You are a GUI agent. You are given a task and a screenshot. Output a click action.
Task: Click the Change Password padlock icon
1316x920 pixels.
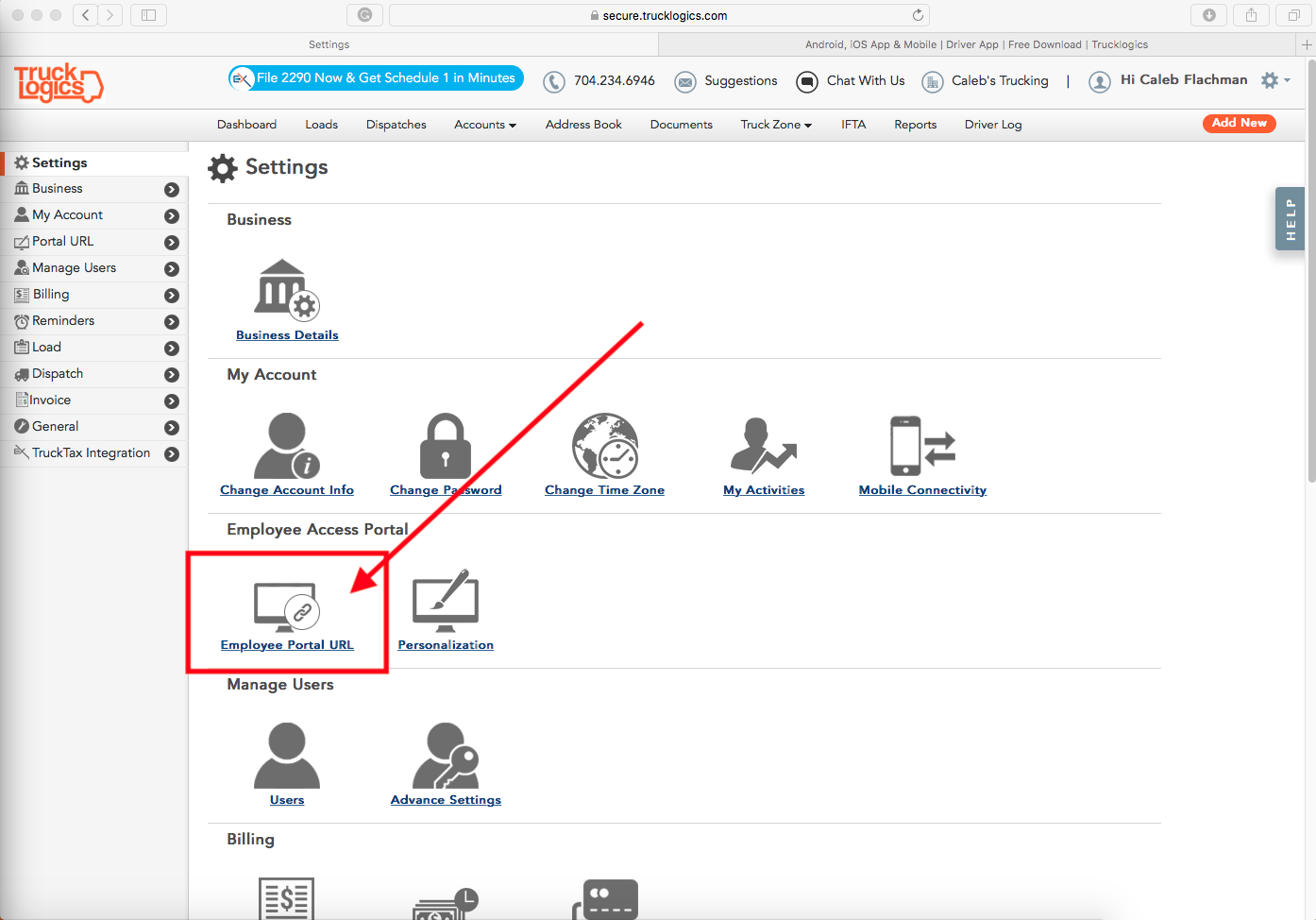(446, 446)
